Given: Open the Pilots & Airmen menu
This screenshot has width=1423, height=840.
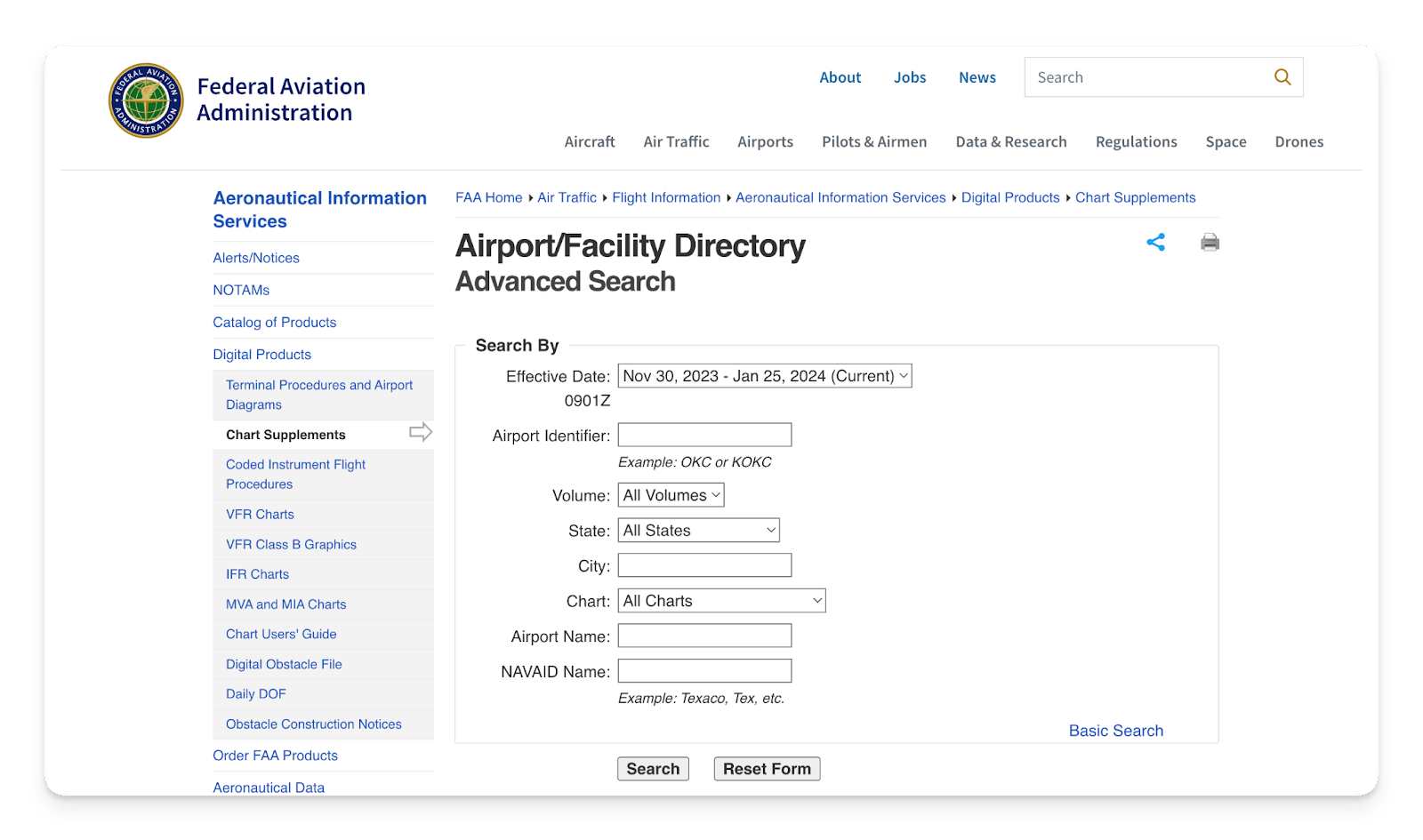Looking at the screenshot, I should click(x=874, y=142).
